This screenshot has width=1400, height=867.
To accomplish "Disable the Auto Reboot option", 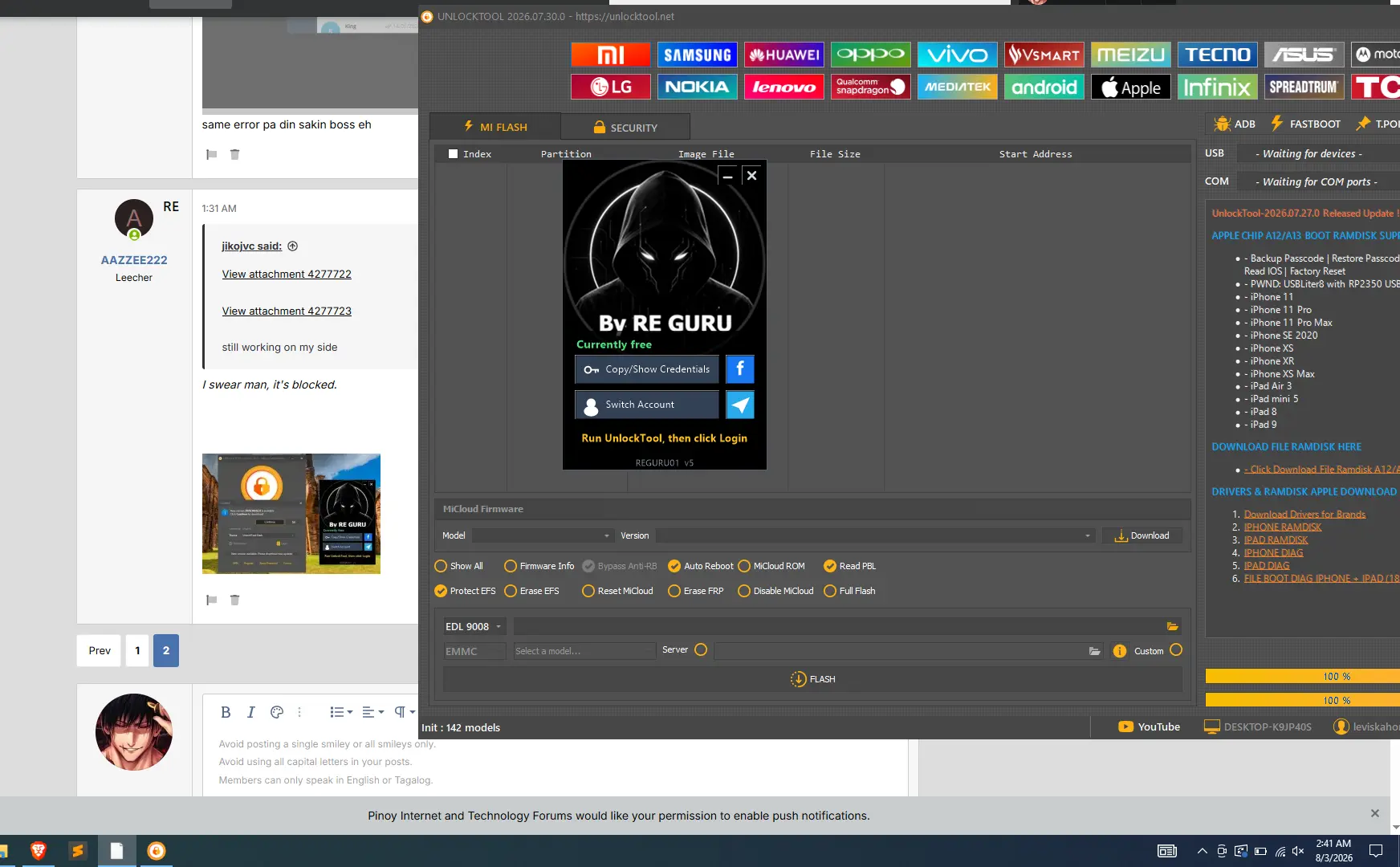I will [x=700, y=566].
